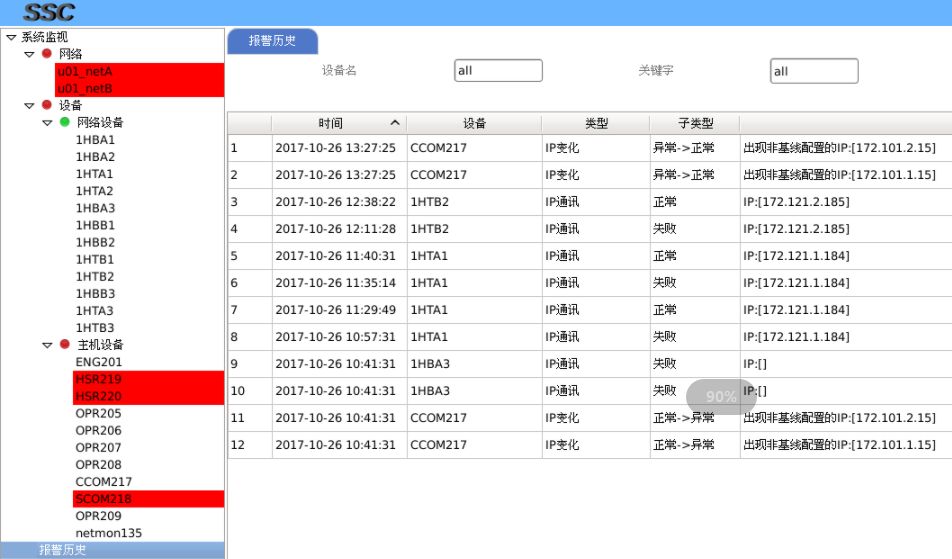Select the u01_netA network item

(x=85, y=72)
